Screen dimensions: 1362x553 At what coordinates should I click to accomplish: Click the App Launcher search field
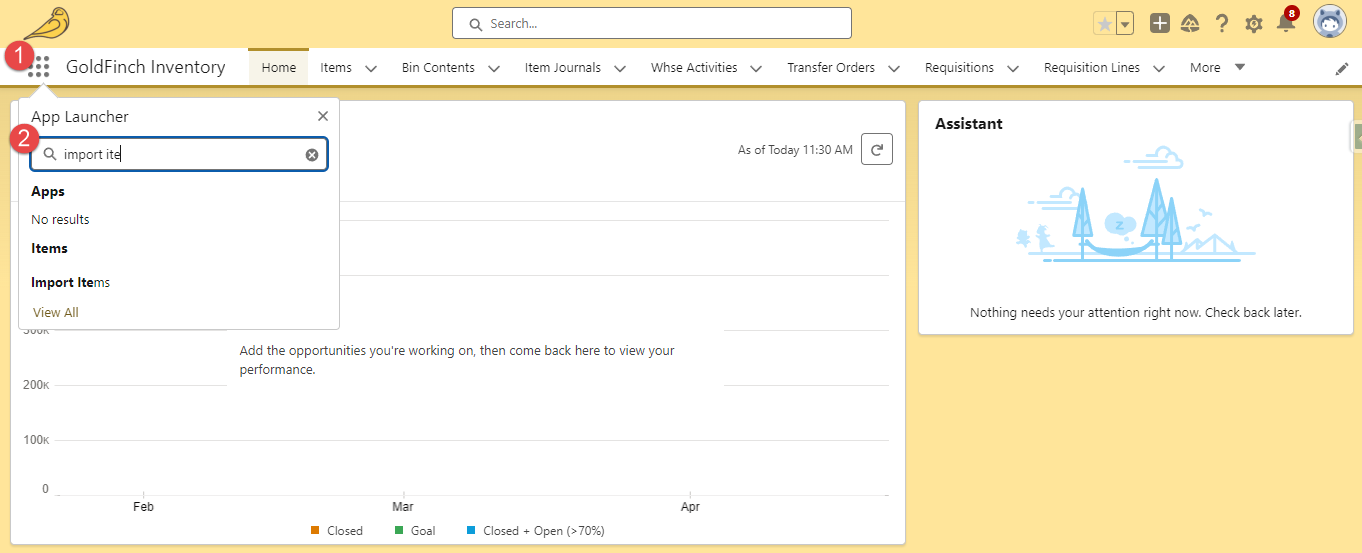click(179, 154)
